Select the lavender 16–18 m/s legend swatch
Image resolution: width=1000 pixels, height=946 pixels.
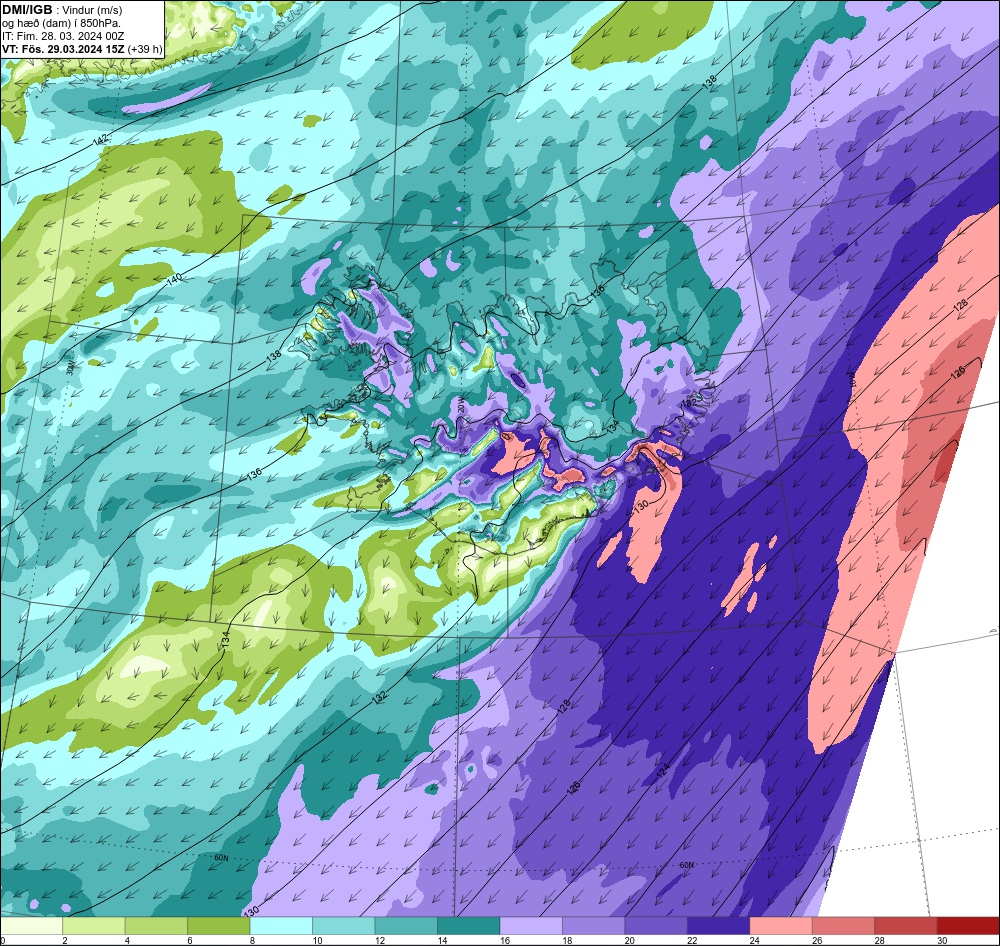[x=531, y=926]
